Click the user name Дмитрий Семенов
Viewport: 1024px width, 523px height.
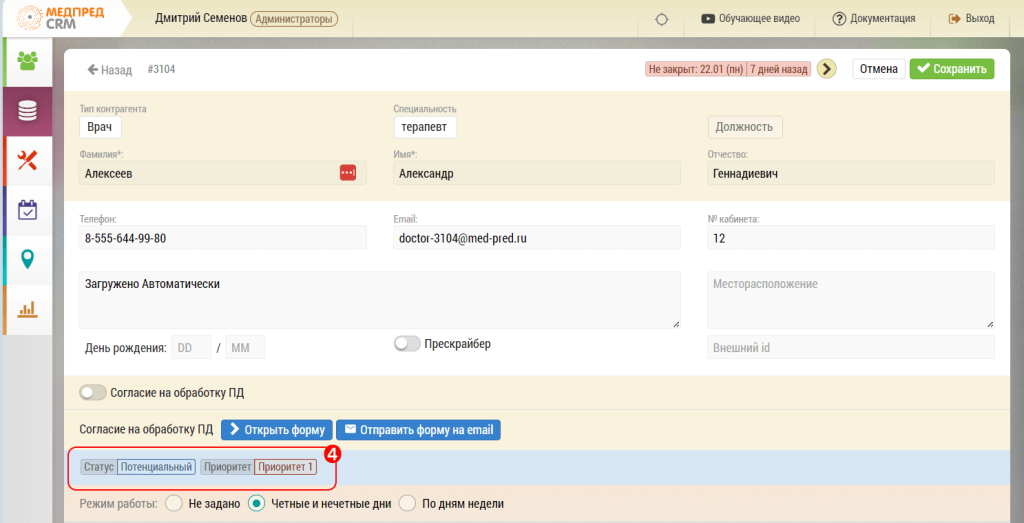[201, 19]
